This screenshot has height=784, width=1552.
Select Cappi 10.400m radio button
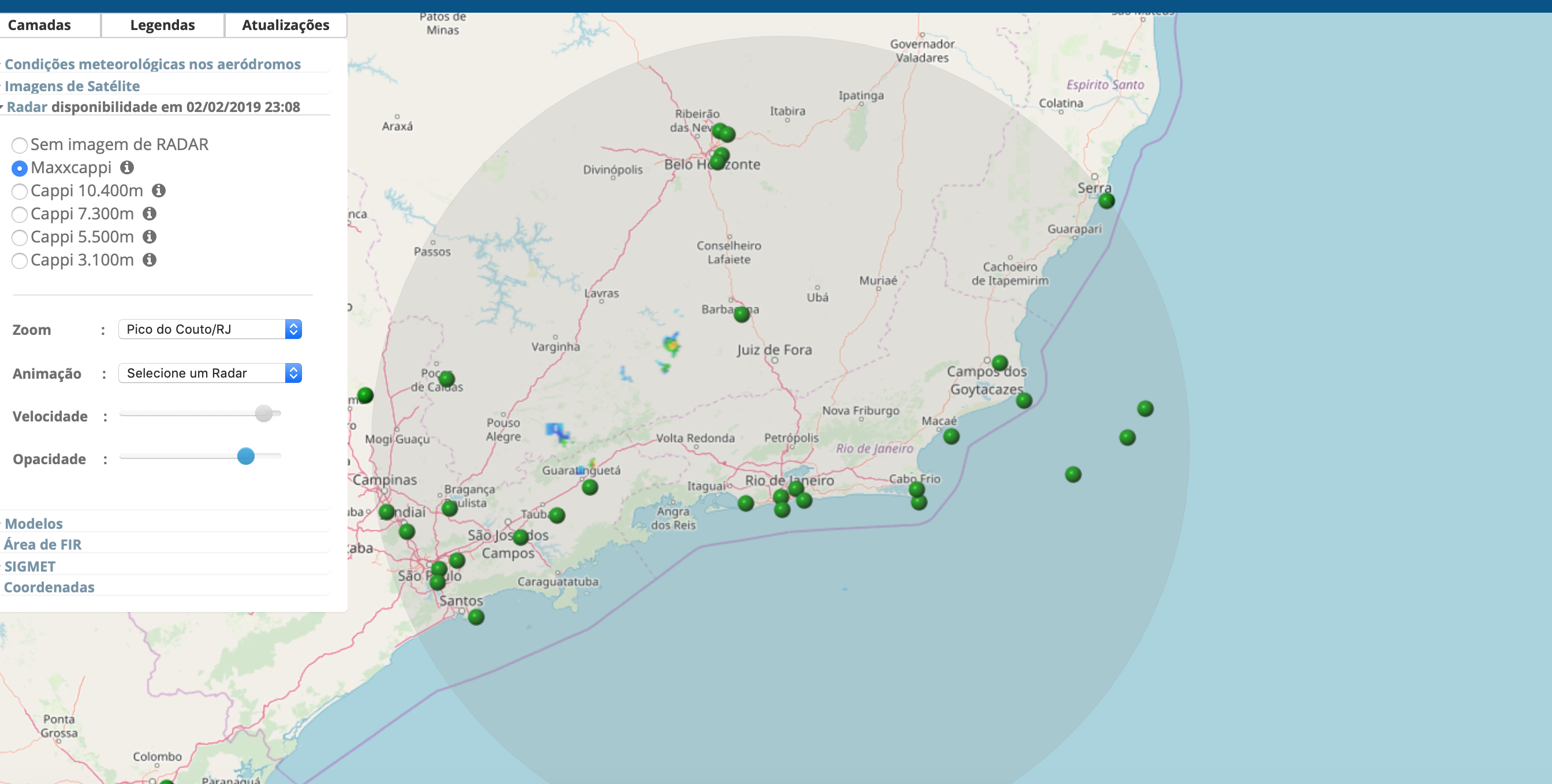pos(19,191)
